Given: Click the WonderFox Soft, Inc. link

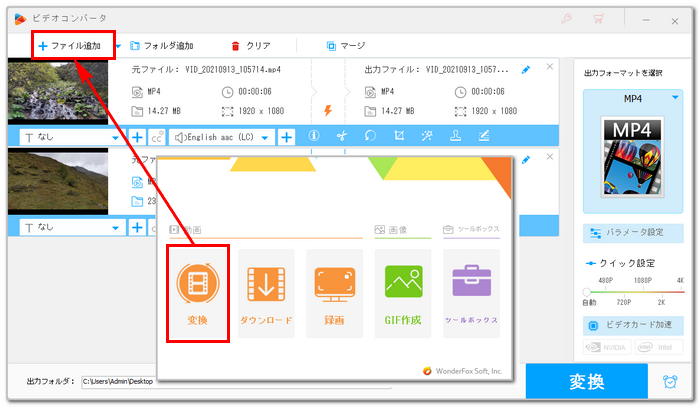Looking at the screenshot, I should click(x=462, y=371).
